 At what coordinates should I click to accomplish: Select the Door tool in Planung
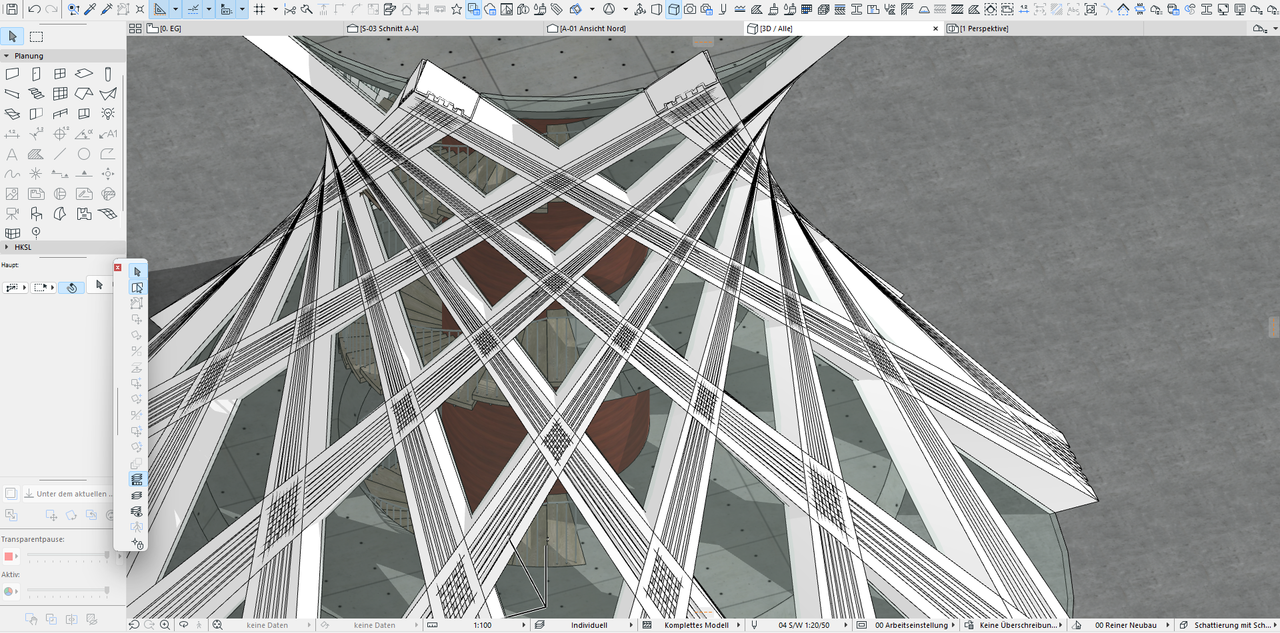(36, 74)
